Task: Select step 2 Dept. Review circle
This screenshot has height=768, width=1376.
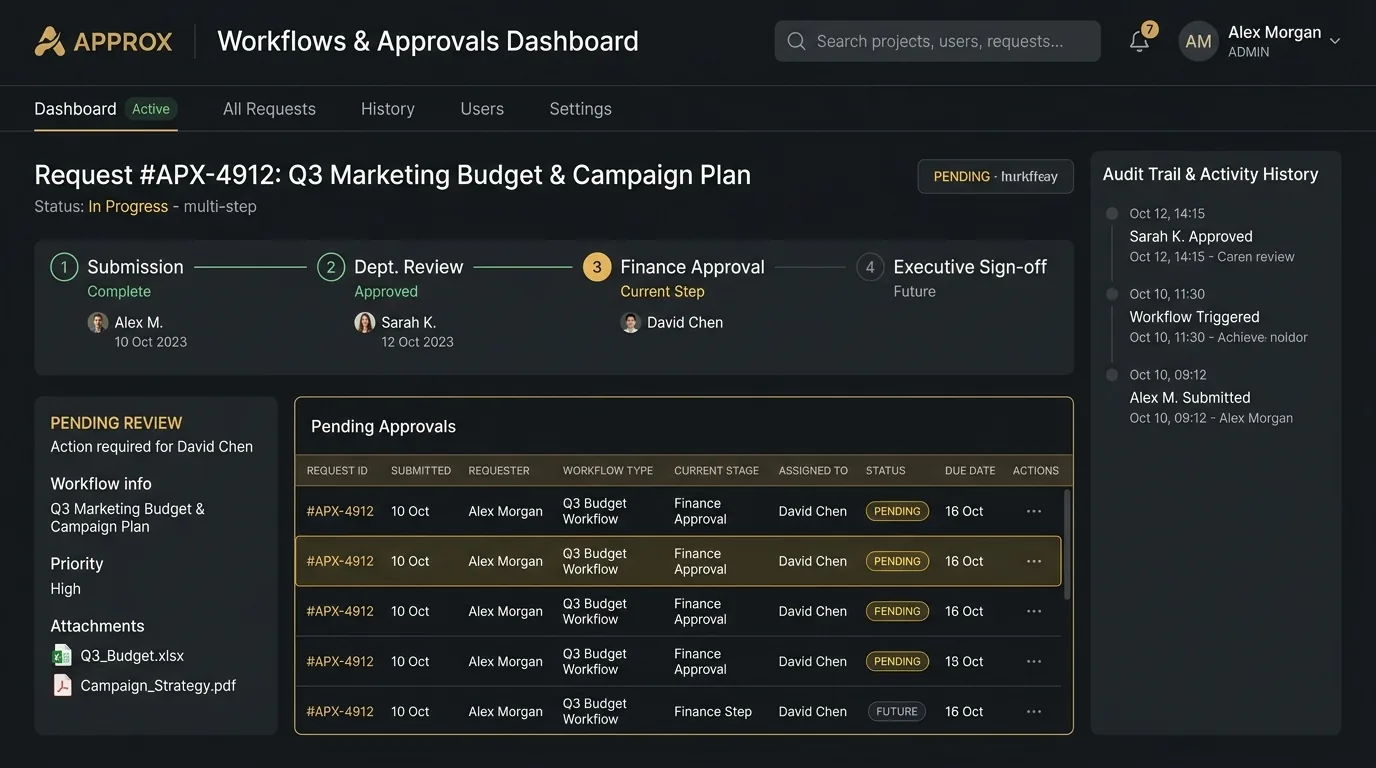Action: pos(331,267)
